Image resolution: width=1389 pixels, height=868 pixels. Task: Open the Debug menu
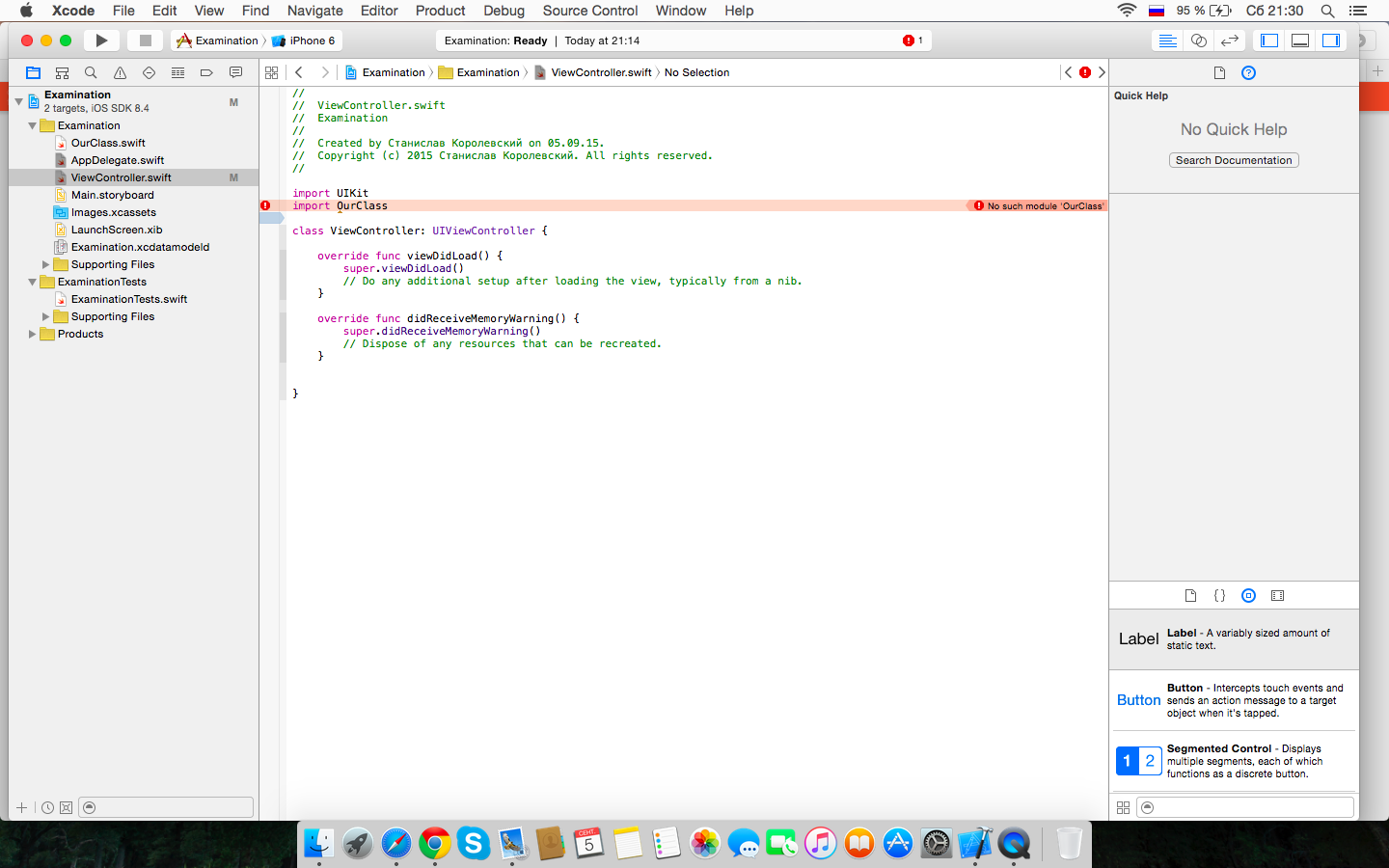(504, 11)
